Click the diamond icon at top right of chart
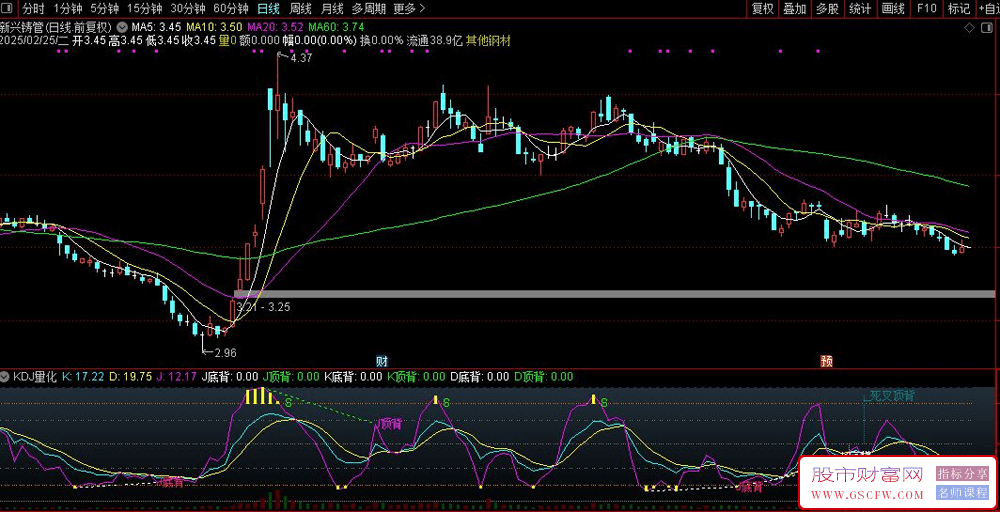This screenshot has height=512, width=1000. pos(967,27)
